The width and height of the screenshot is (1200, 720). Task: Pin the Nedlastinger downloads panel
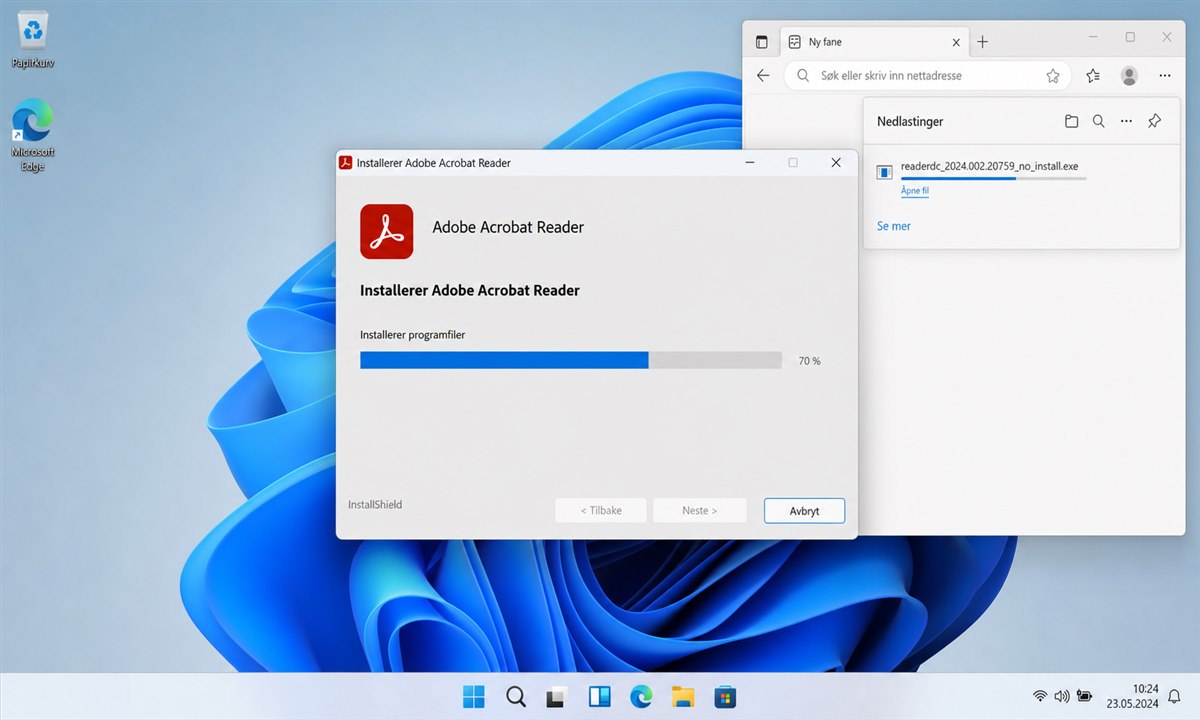click(1154, 121)
